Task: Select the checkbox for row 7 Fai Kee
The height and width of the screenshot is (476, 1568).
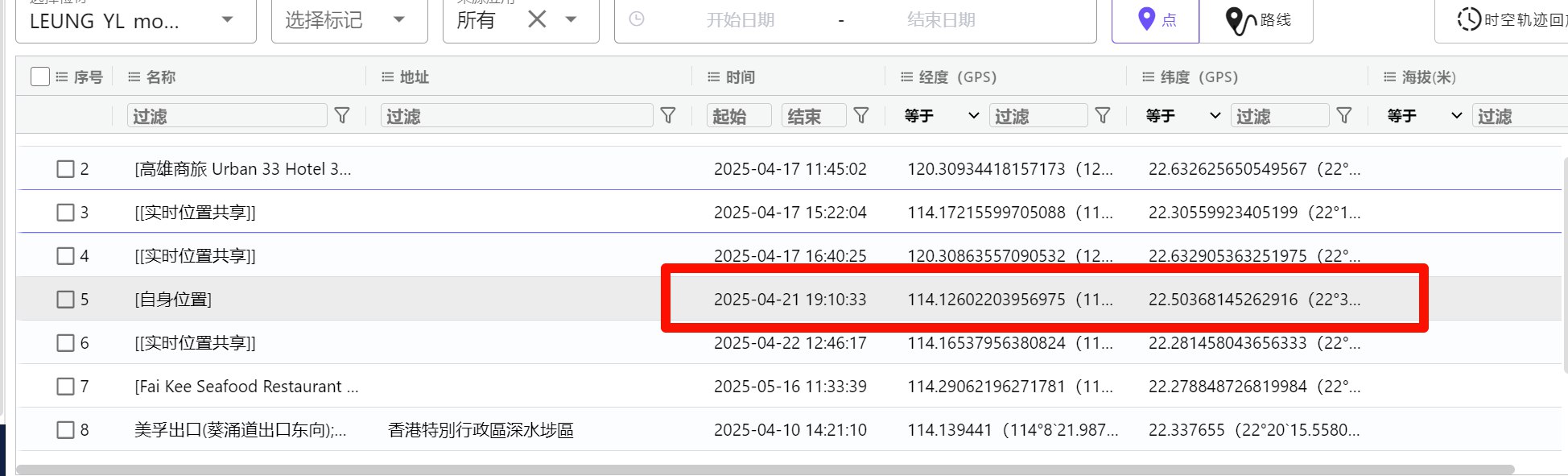Action: coord(66,387)
